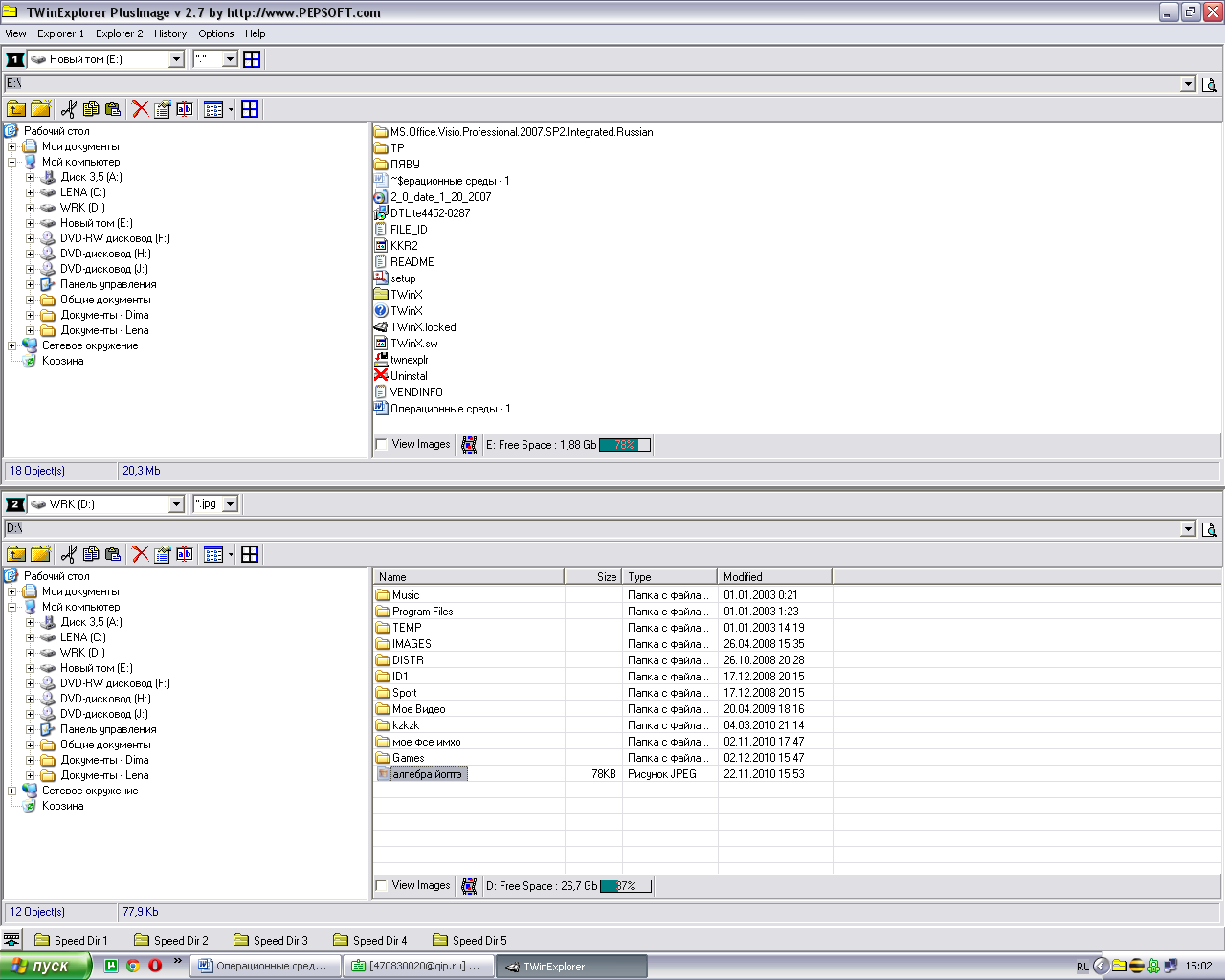Rename item using Explorer 2 'ab' icon
1225x980 pixels.
tap(185, 554)
